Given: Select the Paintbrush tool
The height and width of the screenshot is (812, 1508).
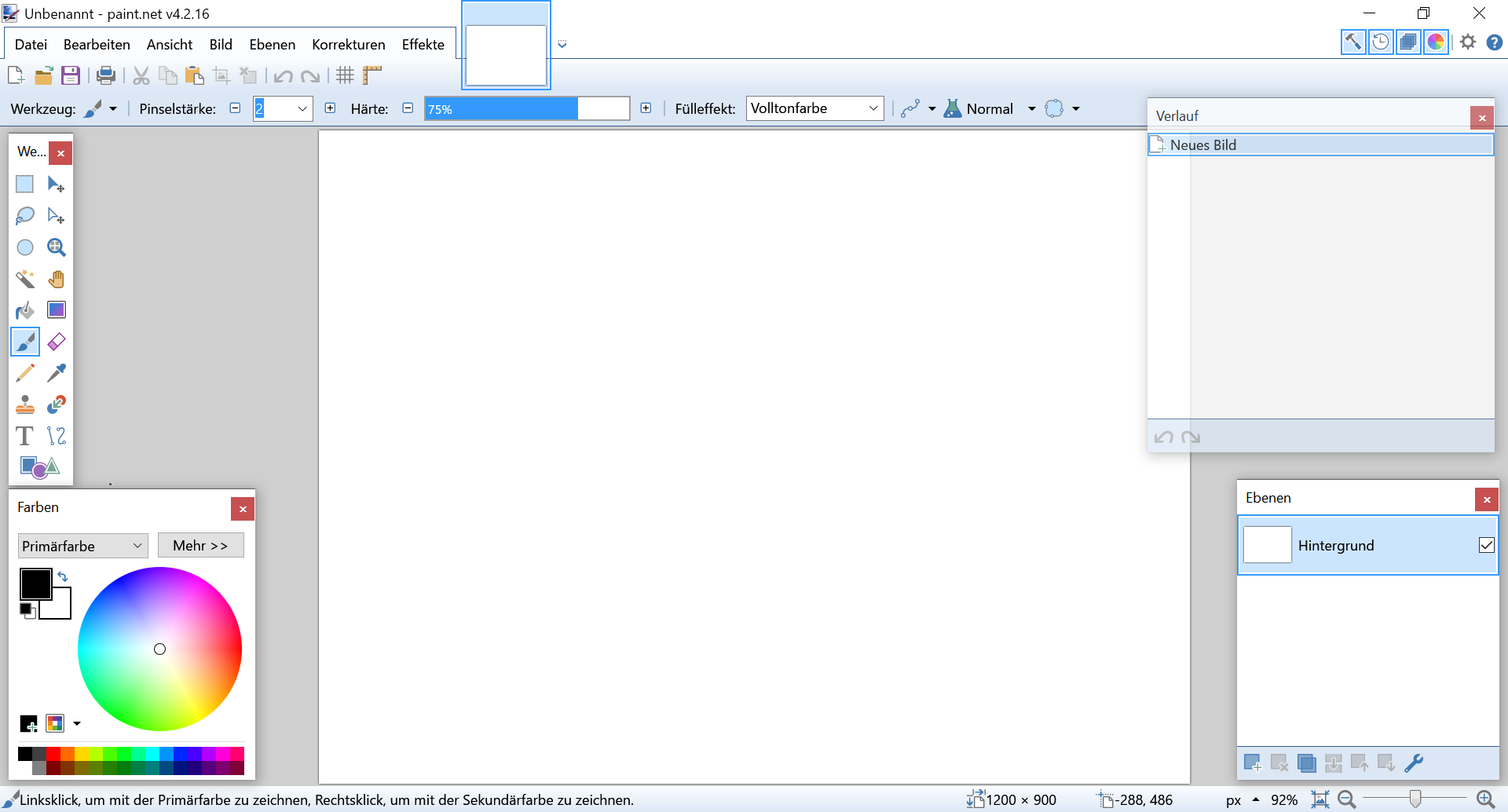Looking at the screenshot, I should 25,342.
